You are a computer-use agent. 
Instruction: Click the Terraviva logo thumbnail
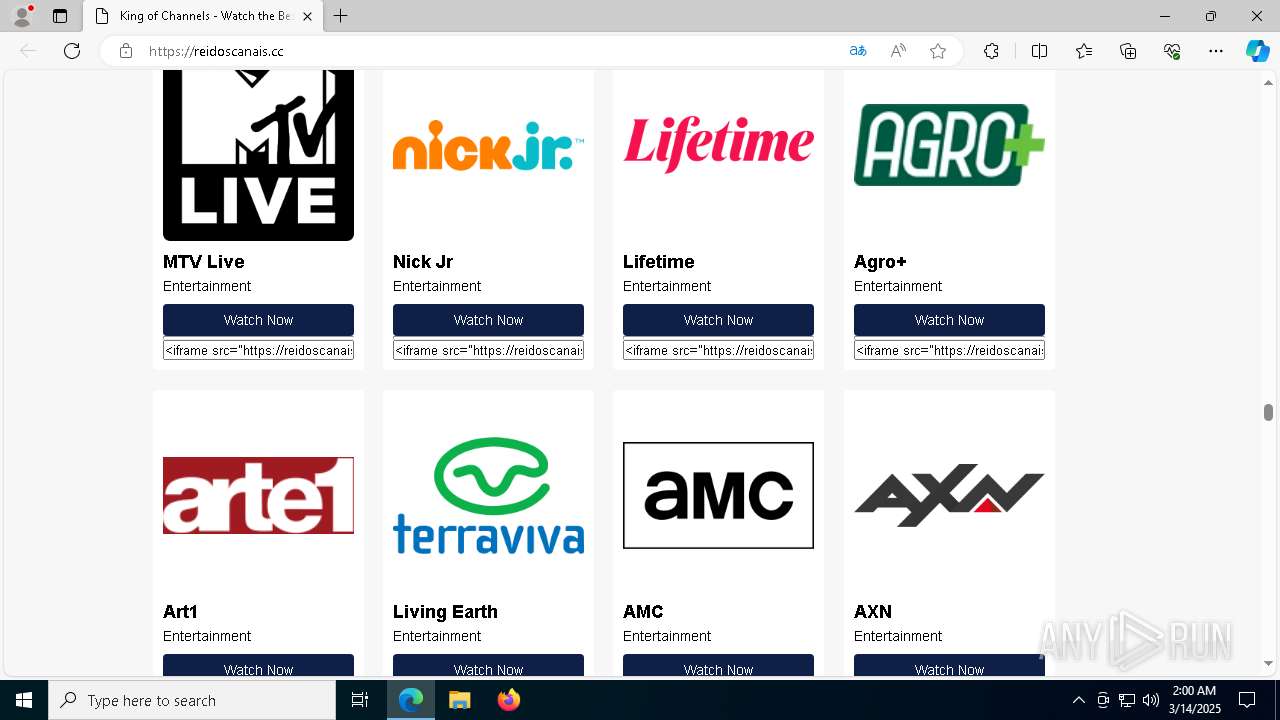click(488, 495)
